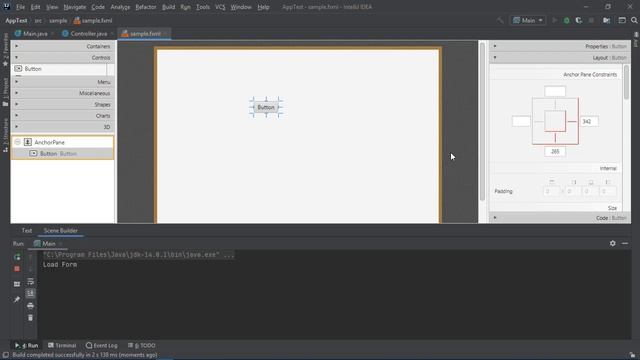
Task: Click the canvas vertical scrollbar
Action: 482,122
